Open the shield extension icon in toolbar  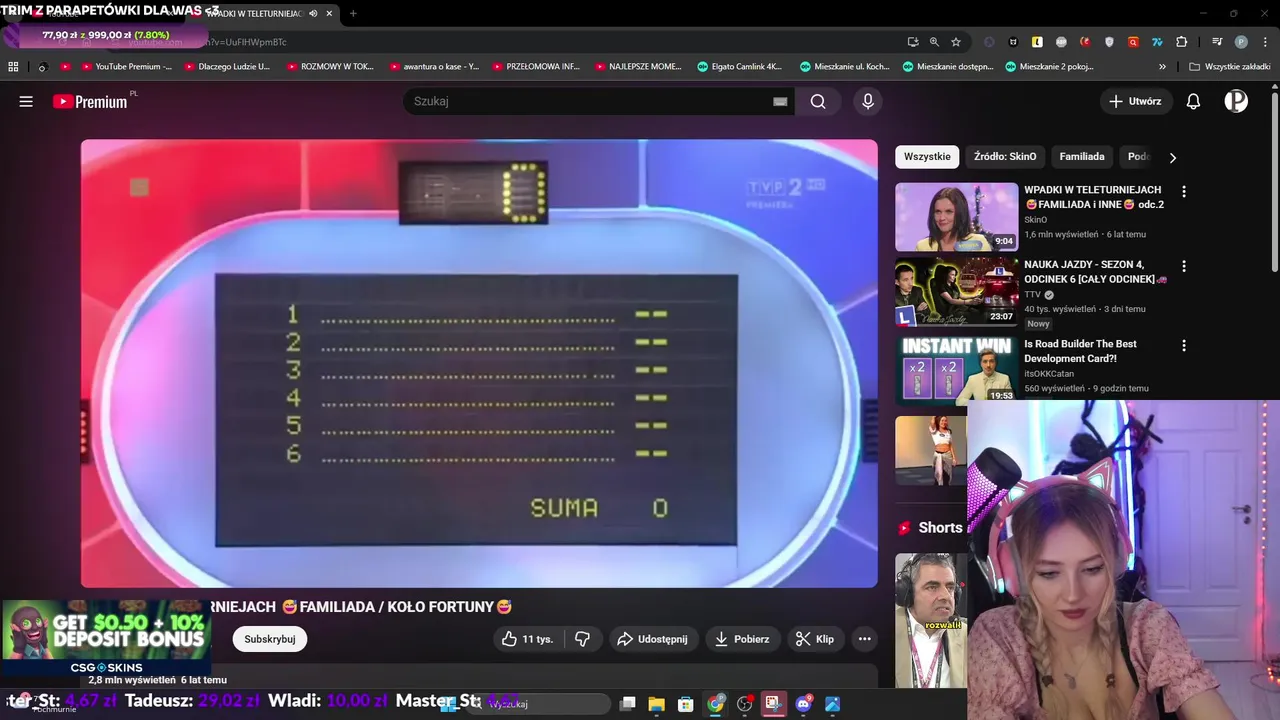pyautogui.click(x=1109, y=42)
